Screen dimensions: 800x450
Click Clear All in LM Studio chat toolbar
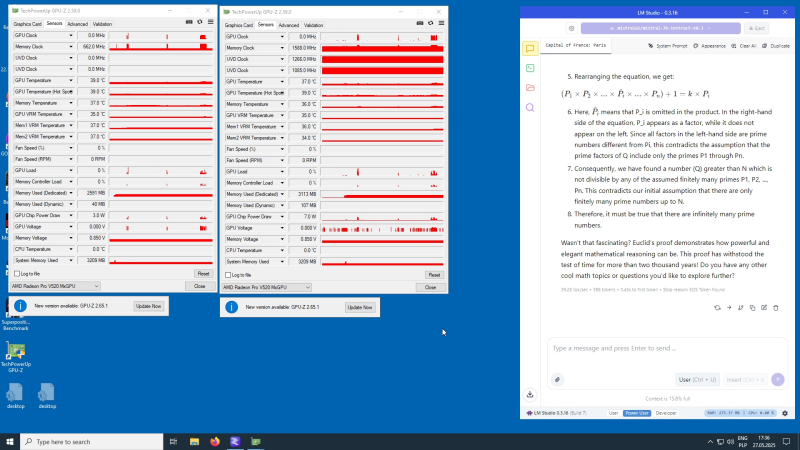point(744,46)
